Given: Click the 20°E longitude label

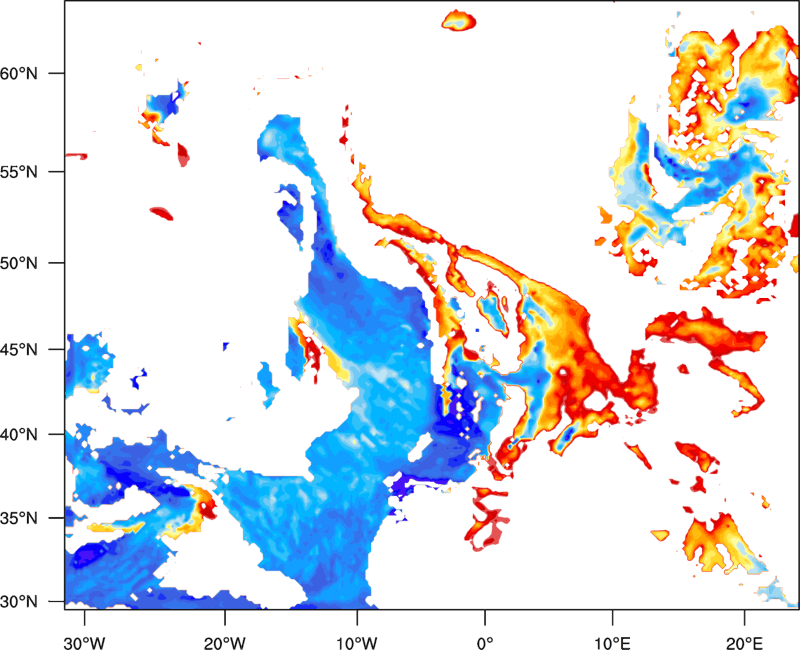Looking at the screenshot, I should coord(744,643).
